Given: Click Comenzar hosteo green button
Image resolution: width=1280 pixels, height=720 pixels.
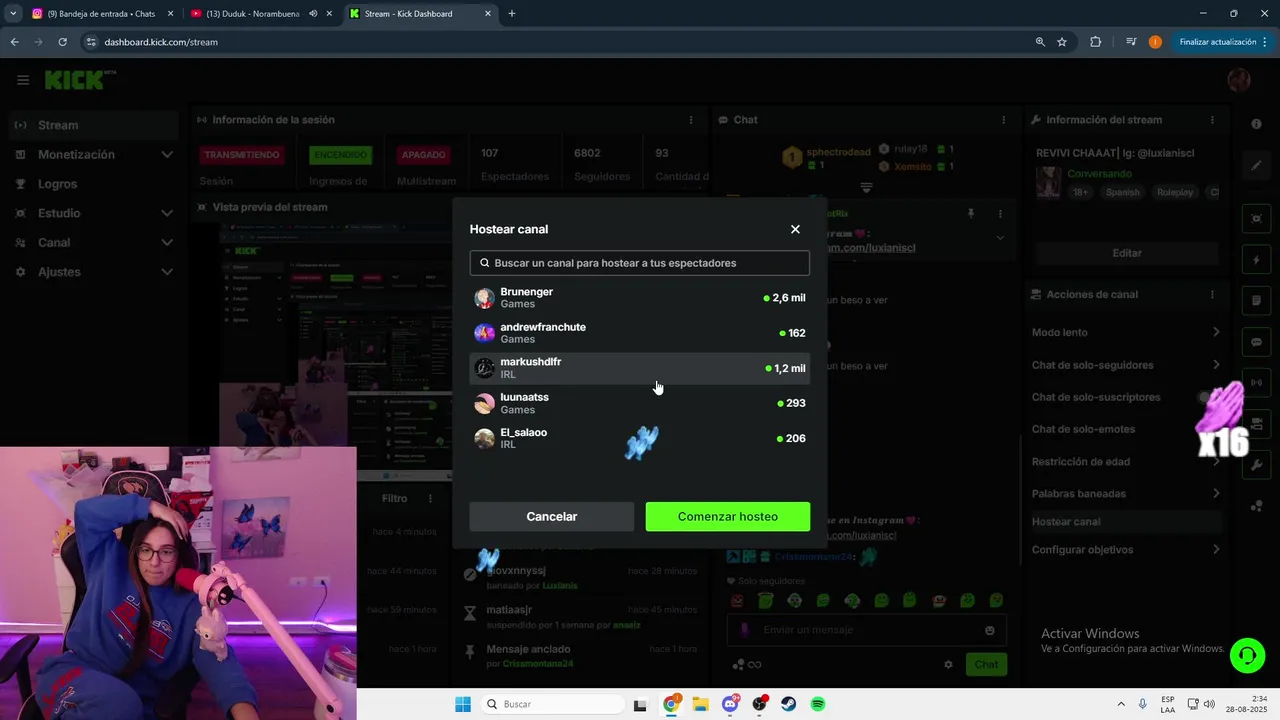Looking at the screenshot, I should click(x=728, y=516).
